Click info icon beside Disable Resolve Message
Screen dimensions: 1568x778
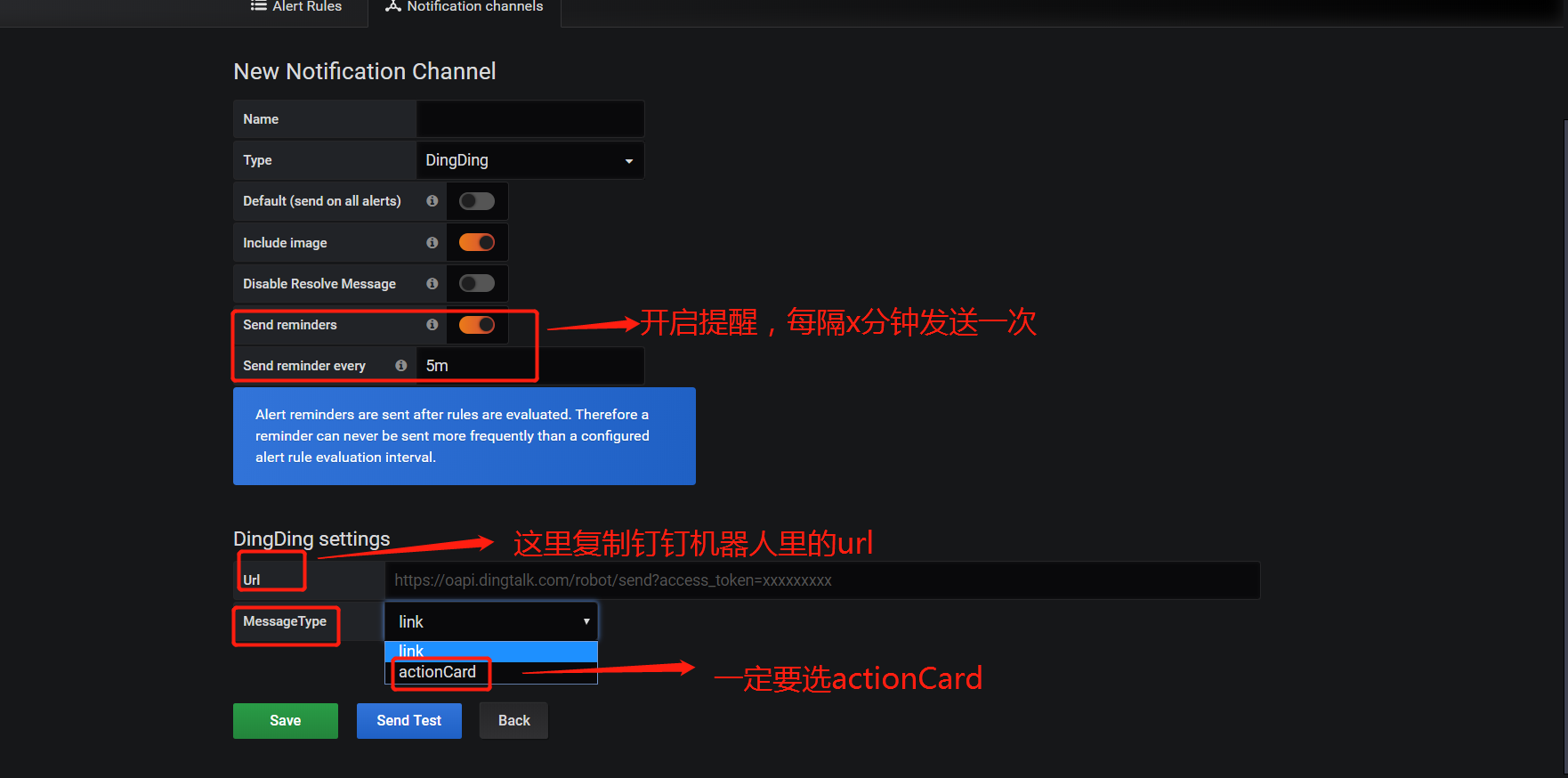click(x=432, y=283)
